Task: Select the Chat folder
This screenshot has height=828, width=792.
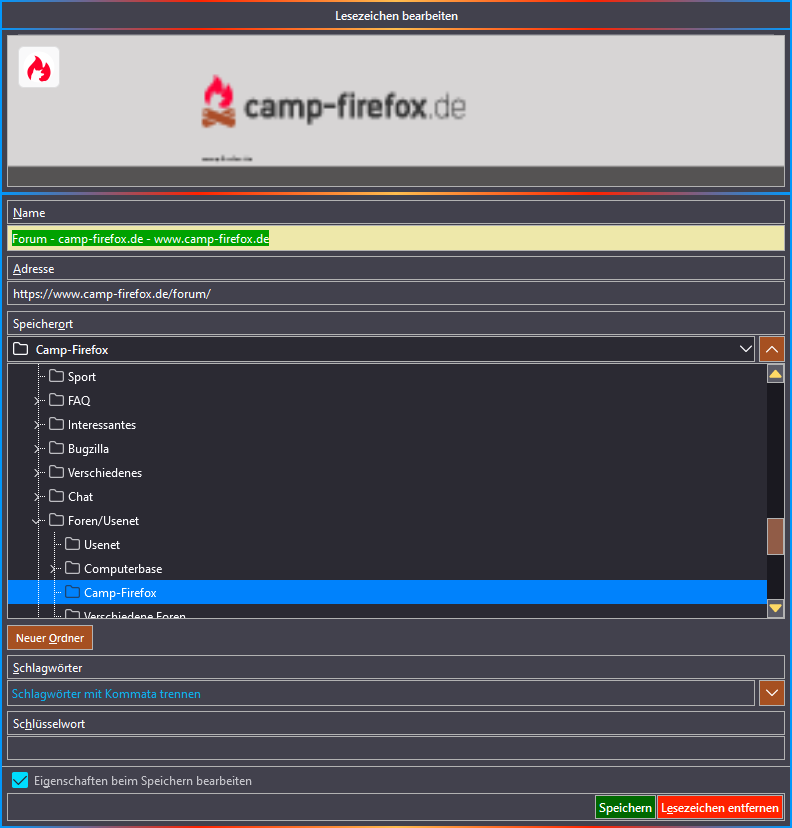Action: coord(80,497)
